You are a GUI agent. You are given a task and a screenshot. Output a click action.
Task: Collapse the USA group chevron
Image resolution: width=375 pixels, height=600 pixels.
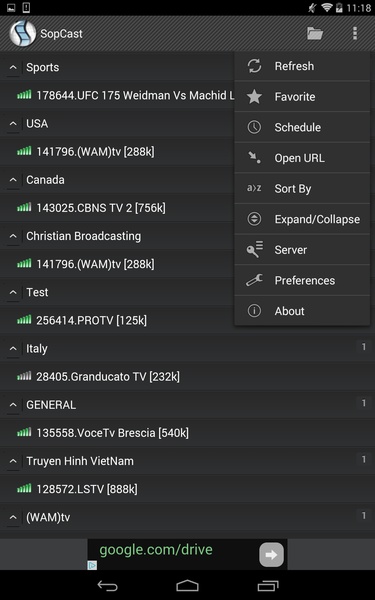point(13,124)
